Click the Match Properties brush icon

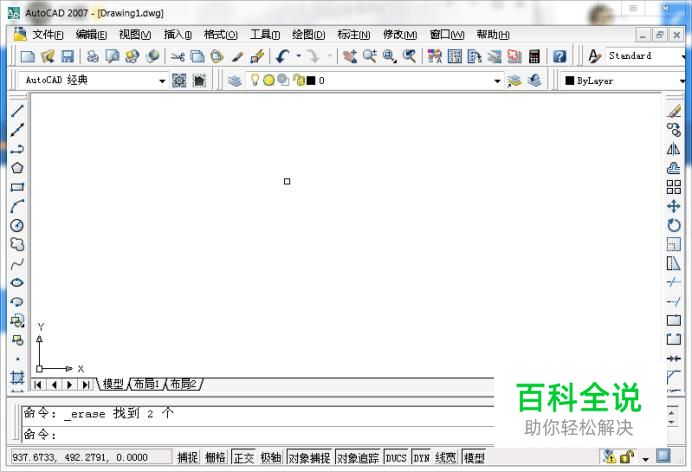[237, 56]
